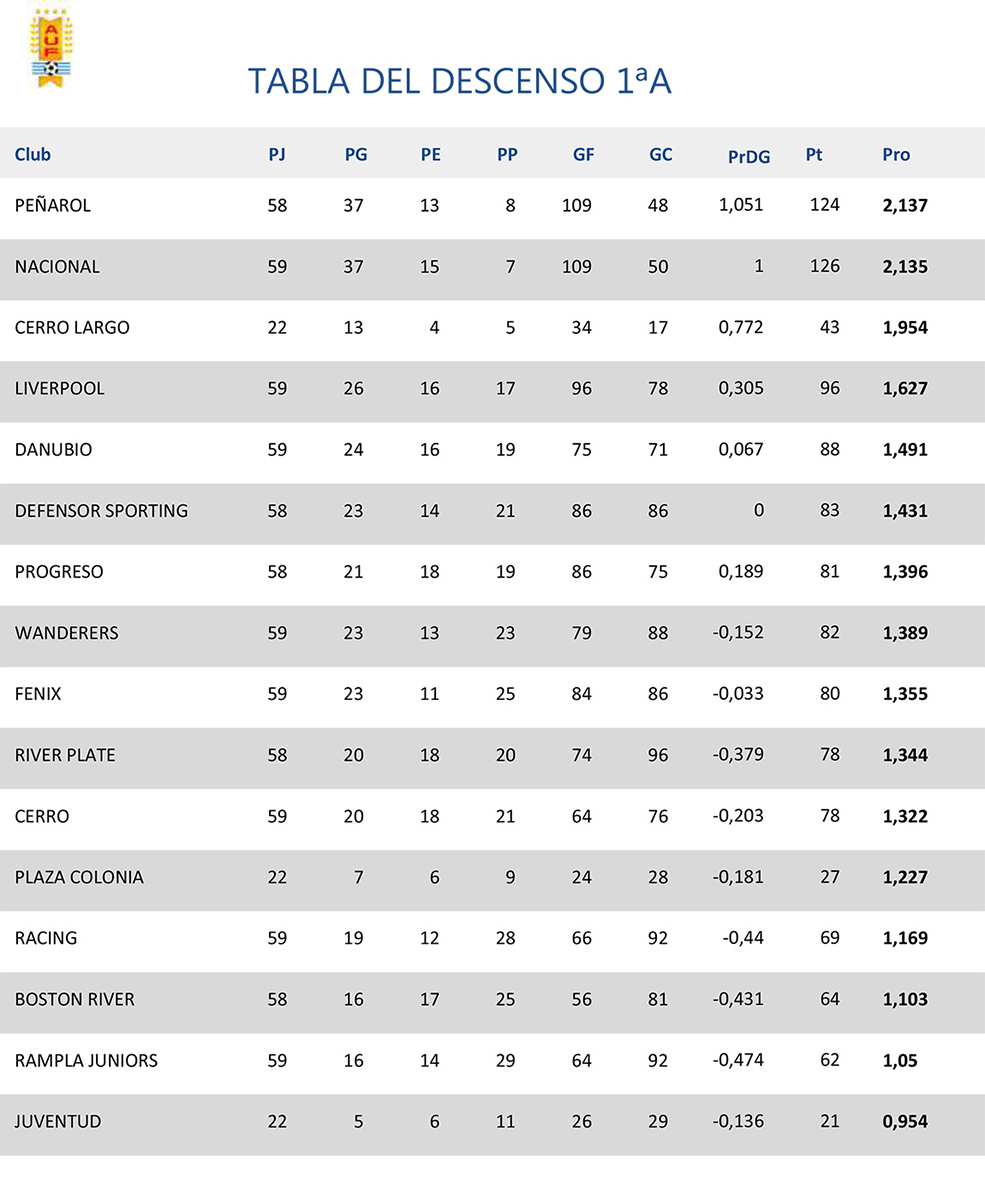Click the JUVENTUD club name
This screenshot has height=1200, width=985.
[58, 1122]
